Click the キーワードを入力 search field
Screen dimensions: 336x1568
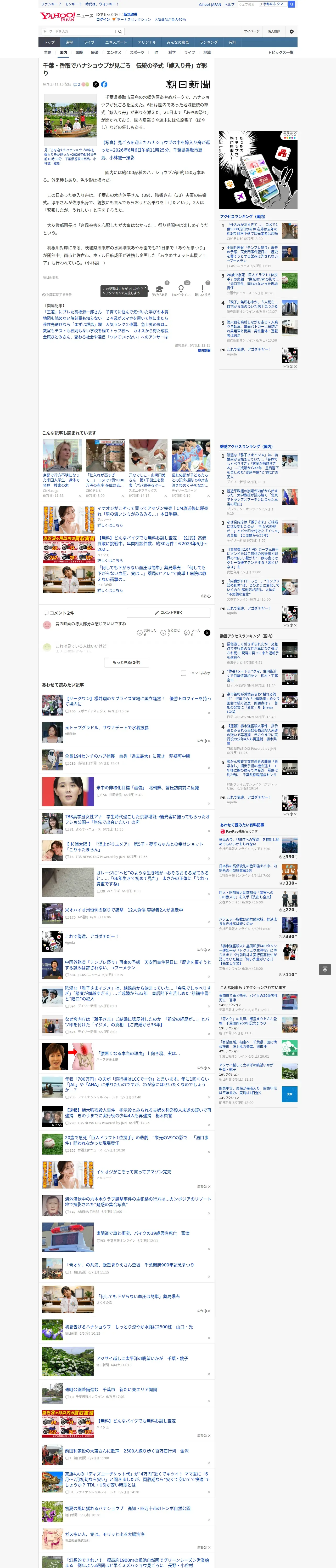point(79,32)
